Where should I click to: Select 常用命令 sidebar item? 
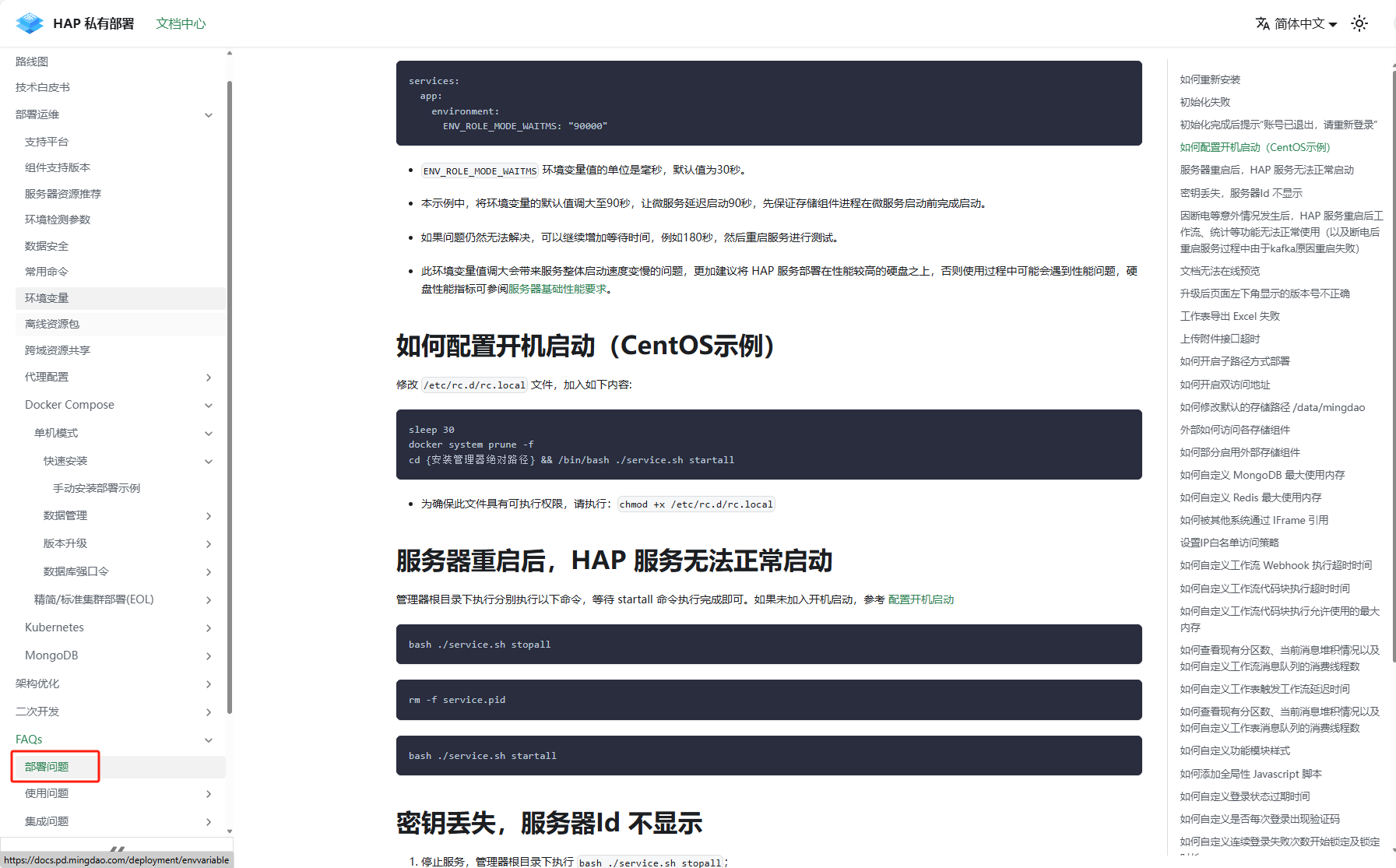47,272
